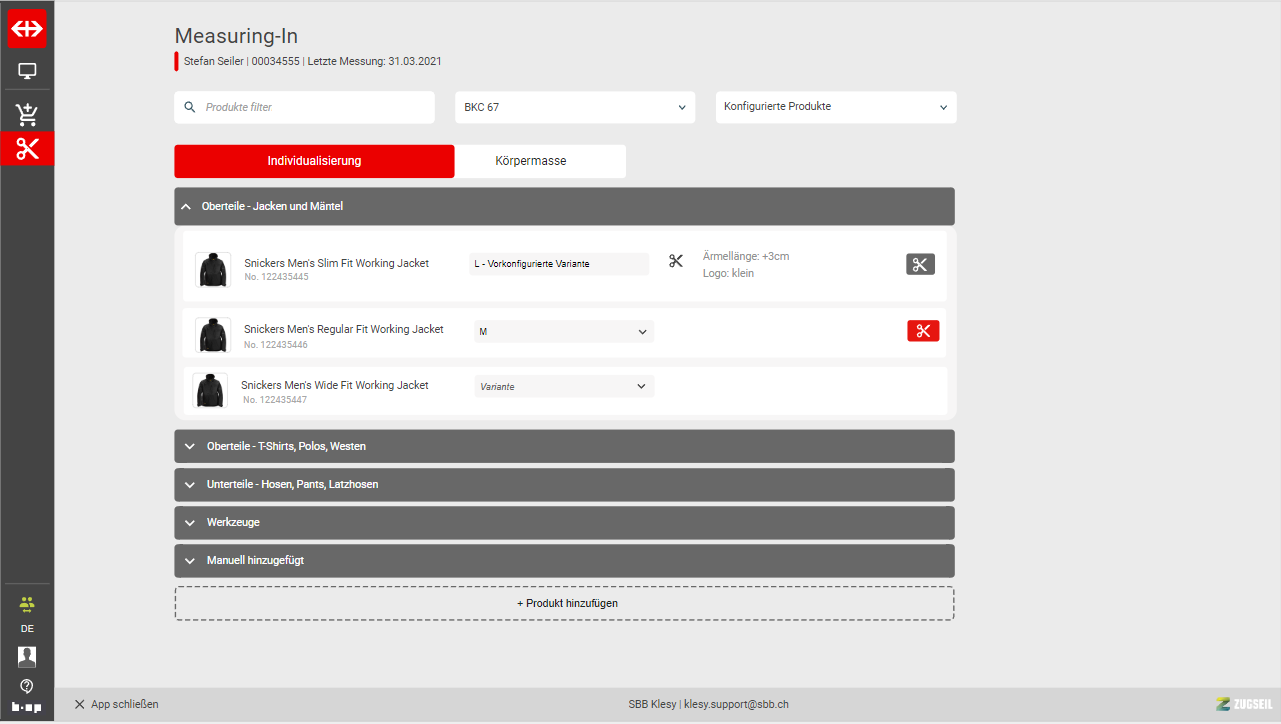Select the scissors Measuring-In sidebar icon

pos(27,149)
